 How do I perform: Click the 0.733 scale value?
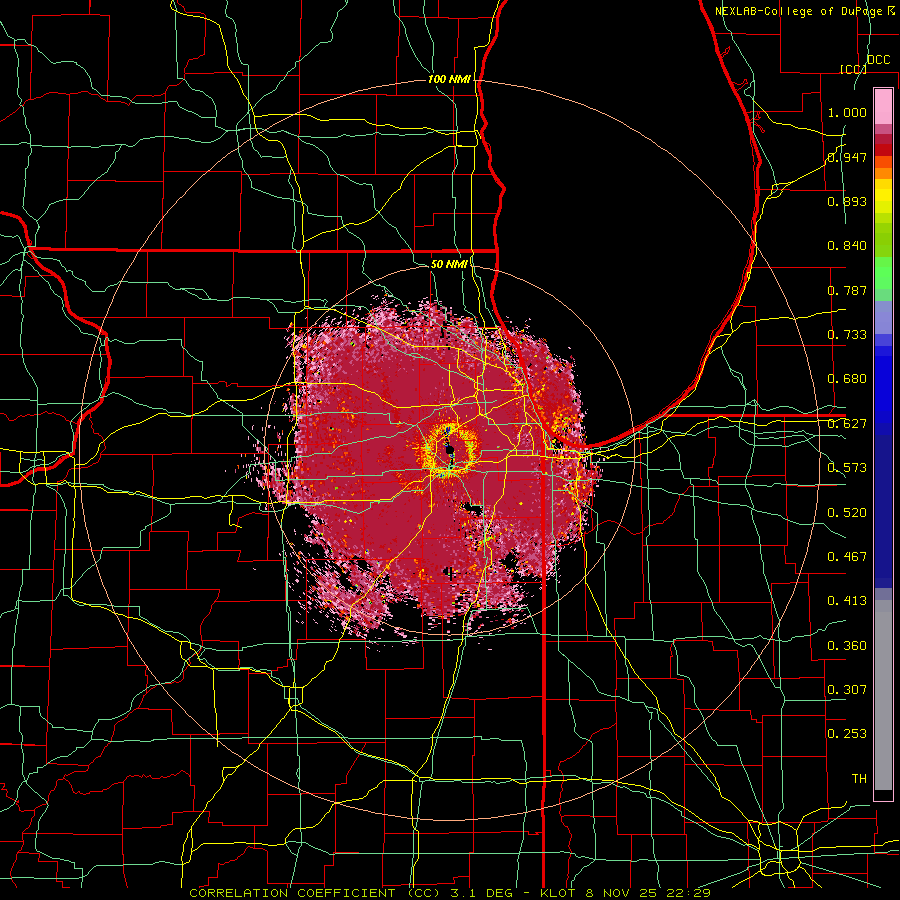click(847, 335)
